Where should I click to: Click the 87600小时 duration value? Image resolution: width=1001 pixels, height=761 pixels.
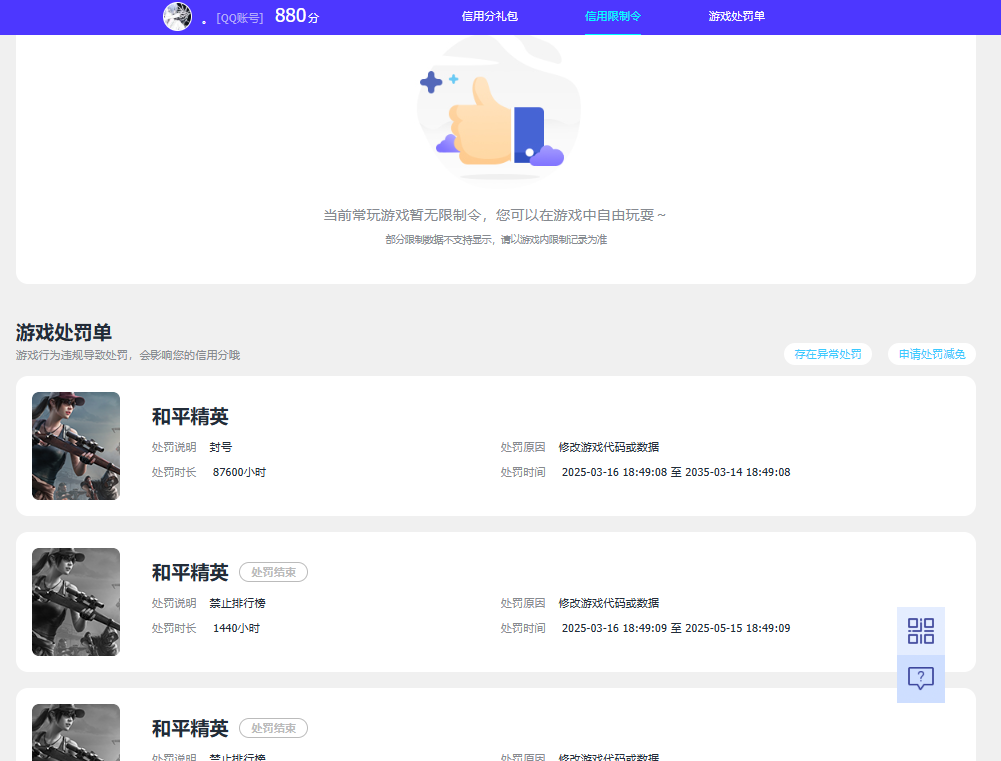[x=239, y=472]
